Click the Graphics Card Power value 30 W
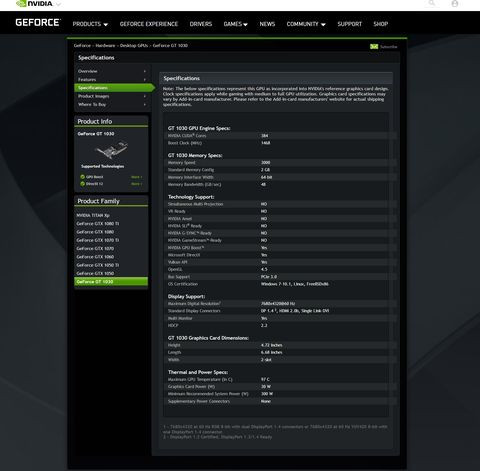Screen dimensions: 480x471 tap(266, 387)
